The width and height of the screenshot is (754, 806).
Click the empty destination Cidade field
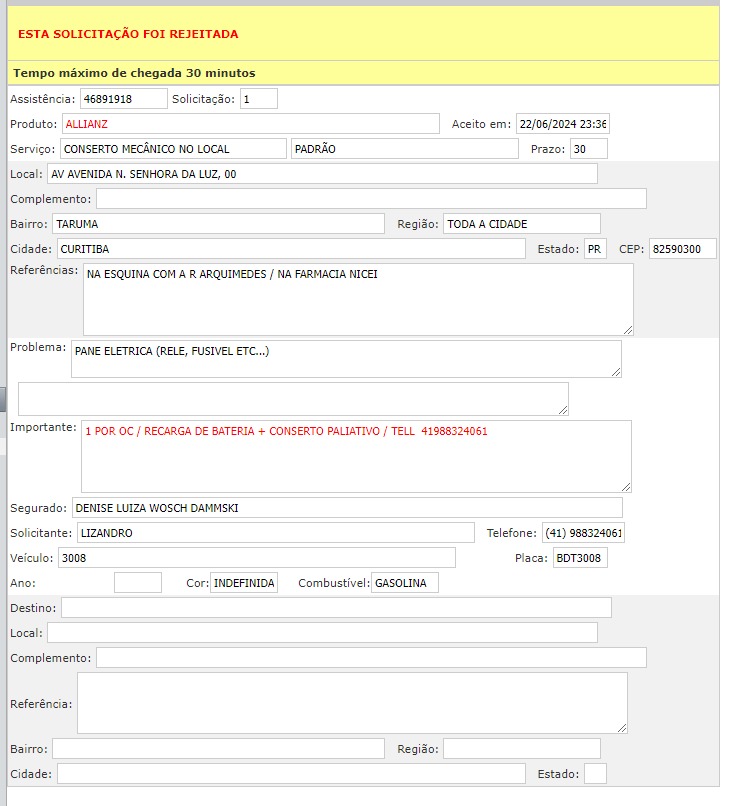pos(291,774)
